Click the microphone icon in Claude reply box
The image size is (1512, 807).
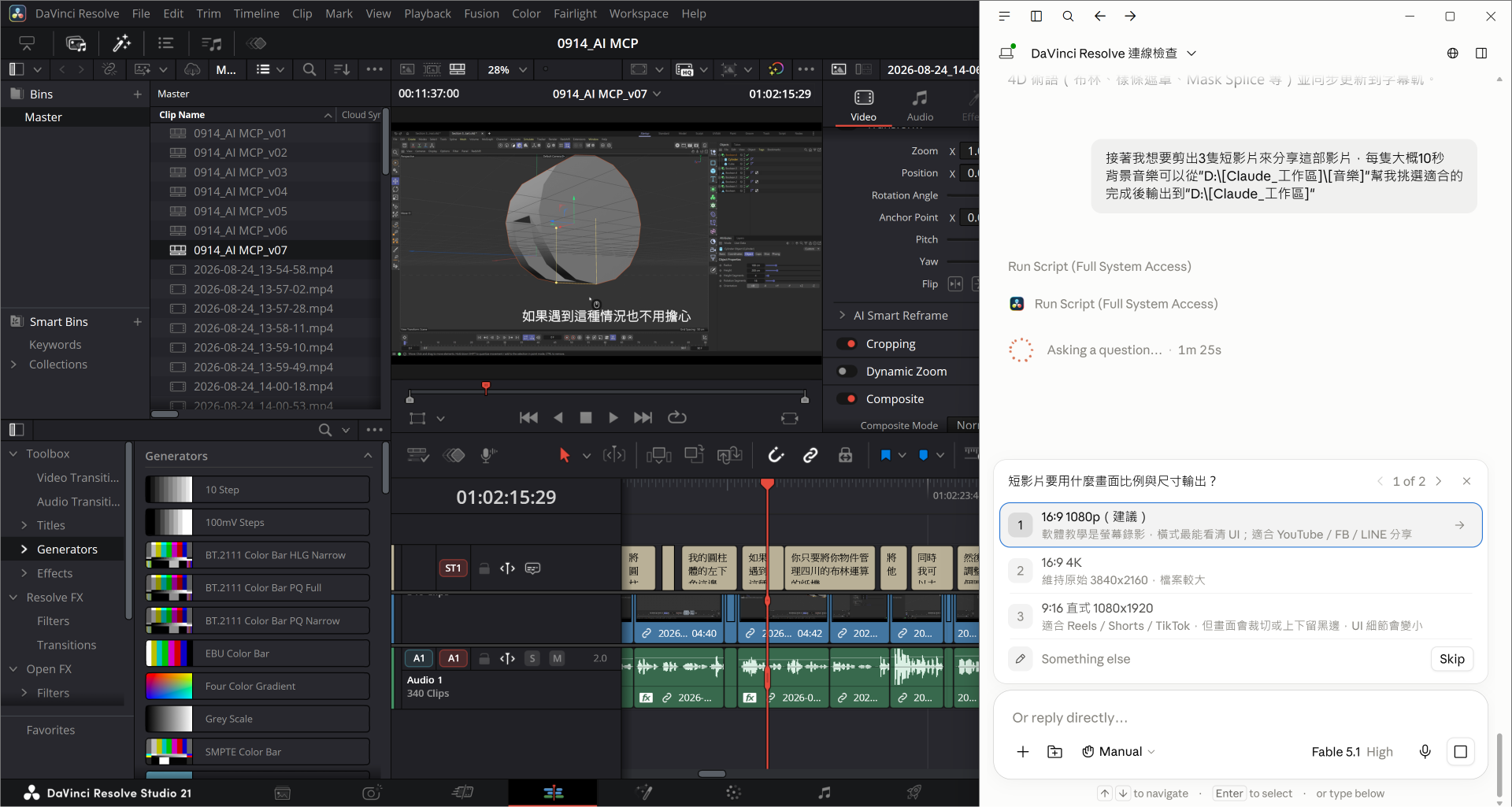[x=1425, y=752]
